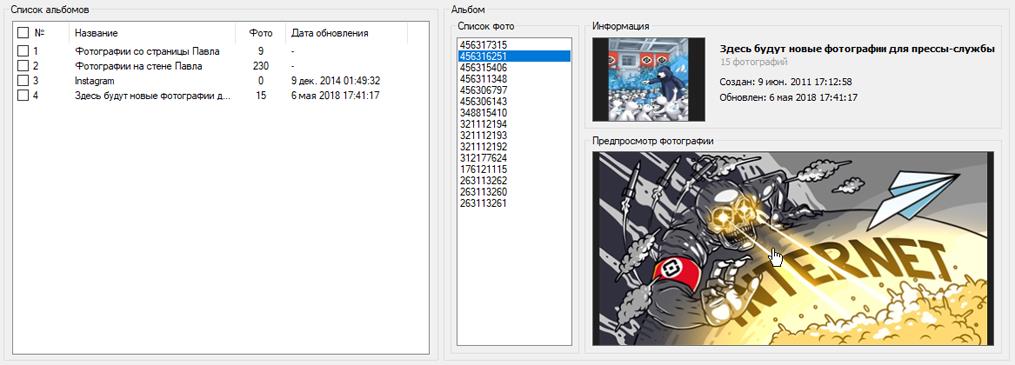Enable checkbox next to Instagram album
1015x365 pixels.
tap(23, 81)
